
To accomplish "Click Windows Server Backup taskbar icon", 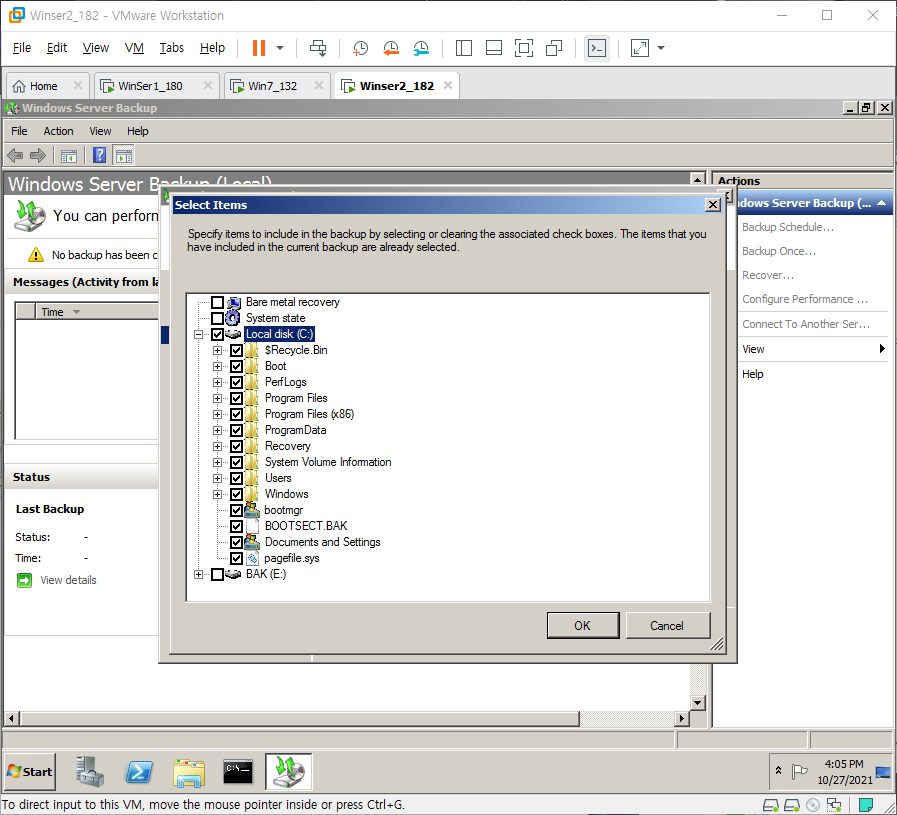I will coord(288,772).
